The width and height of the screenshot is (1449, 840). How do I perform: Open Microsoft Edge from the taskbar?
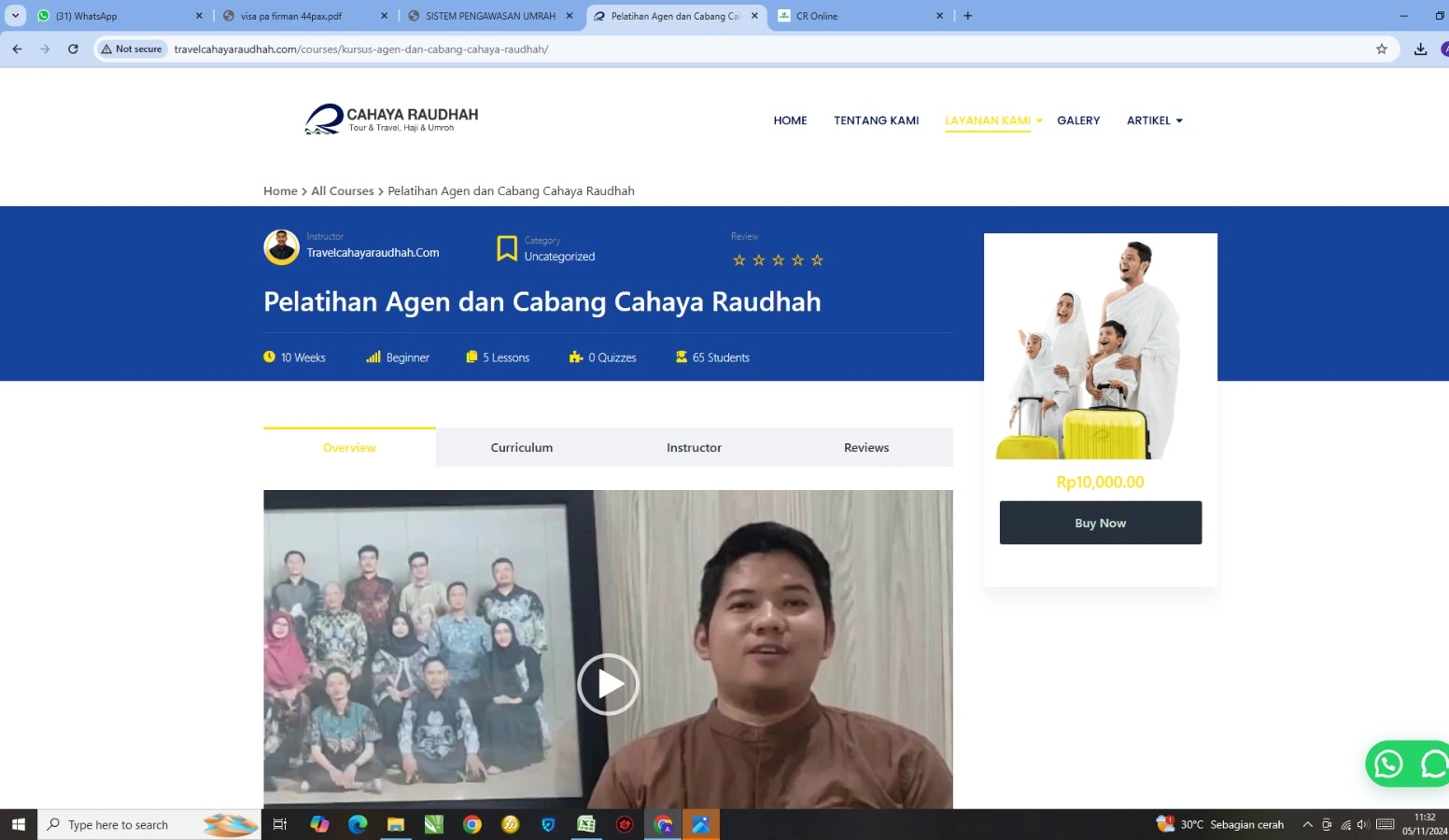[x=358, y=824]
